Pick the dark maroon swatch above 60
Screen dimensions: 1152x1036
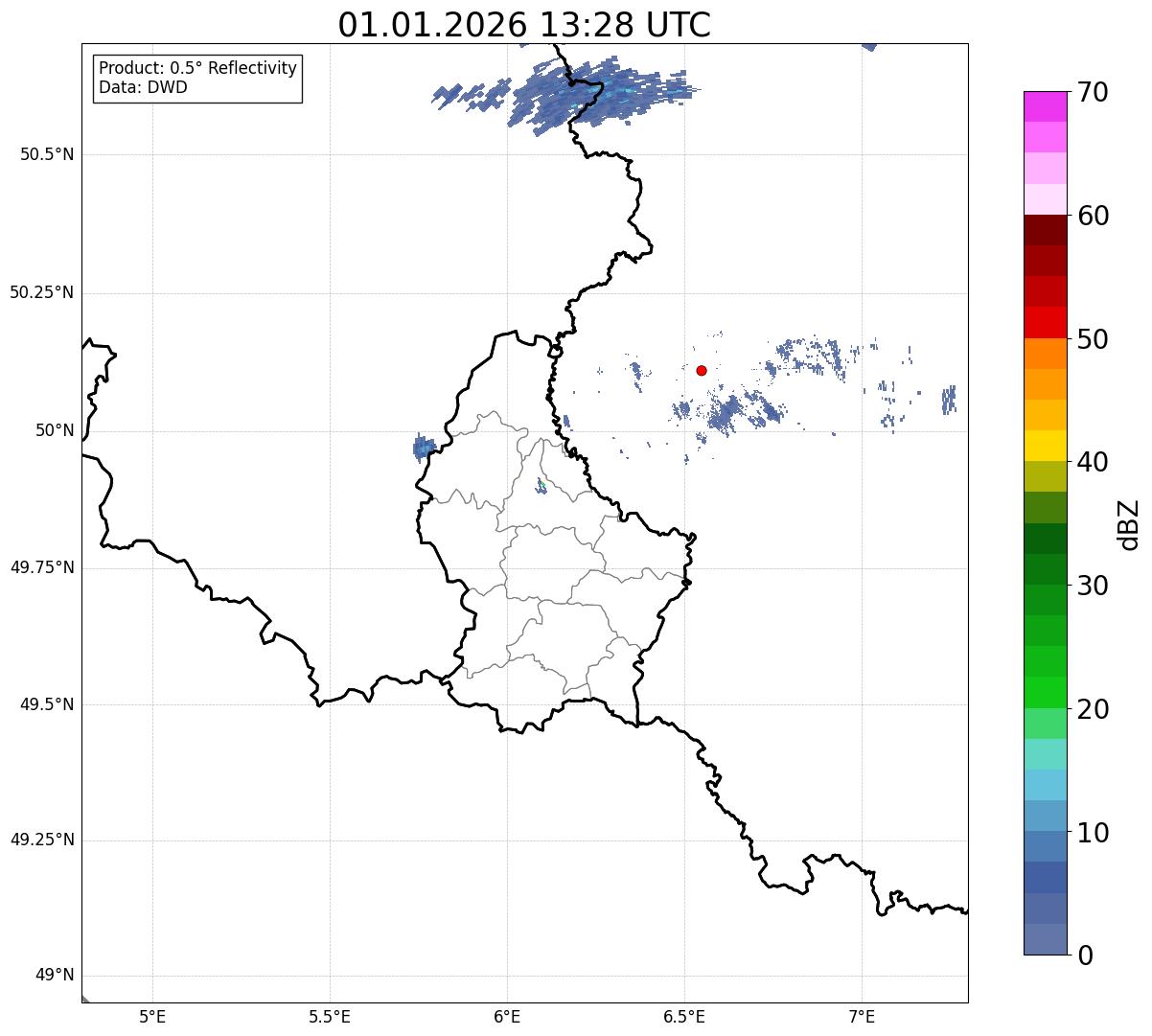pos(1046,230)
